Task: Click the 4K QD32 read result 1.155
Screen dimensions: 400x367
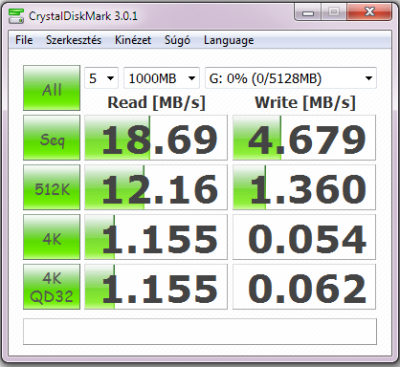Action: pos(156,287)
